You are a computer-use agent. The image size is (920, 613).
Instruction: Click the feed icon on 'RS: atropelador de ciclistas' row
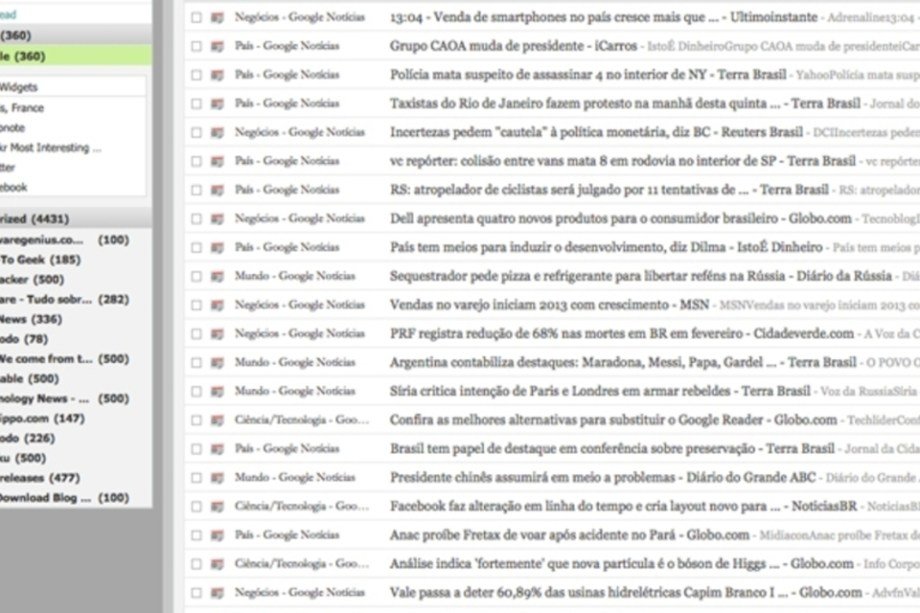coord(217,190)
